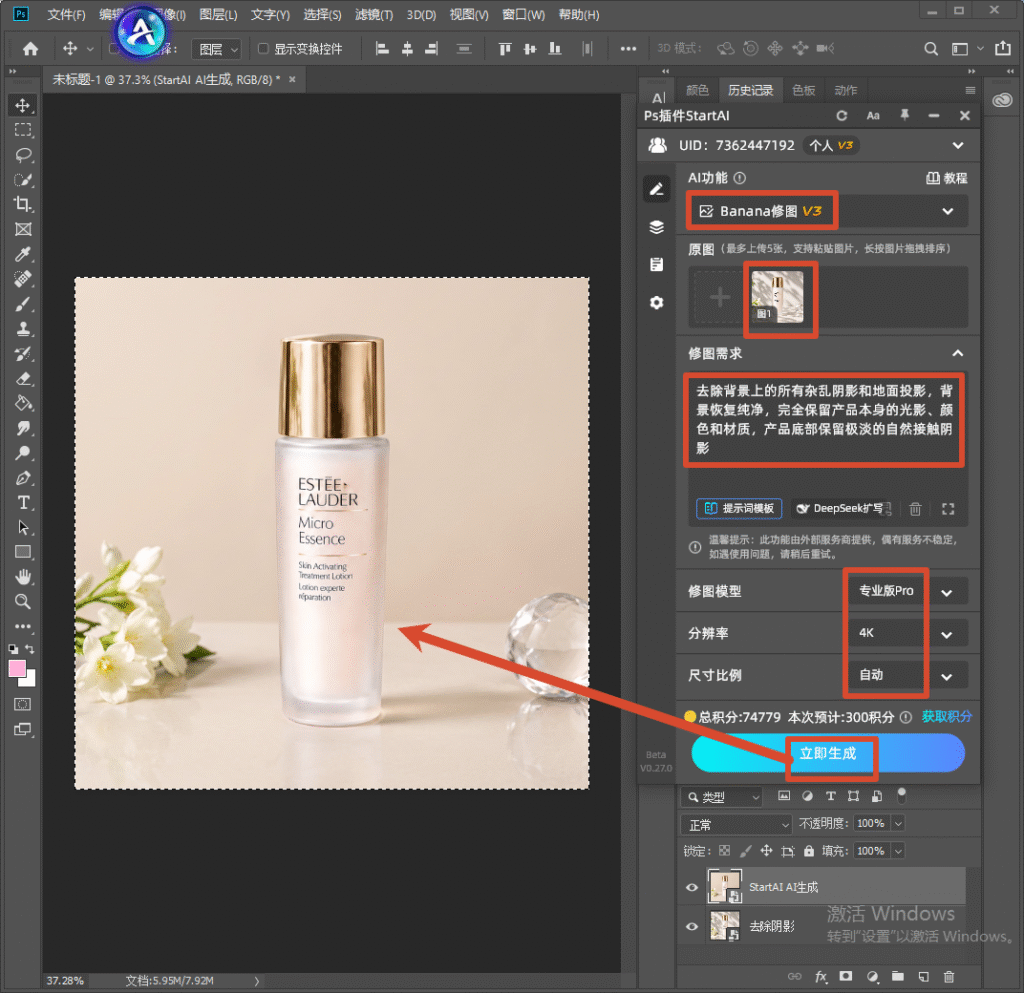Open the 帮助(H) menu

579,14
